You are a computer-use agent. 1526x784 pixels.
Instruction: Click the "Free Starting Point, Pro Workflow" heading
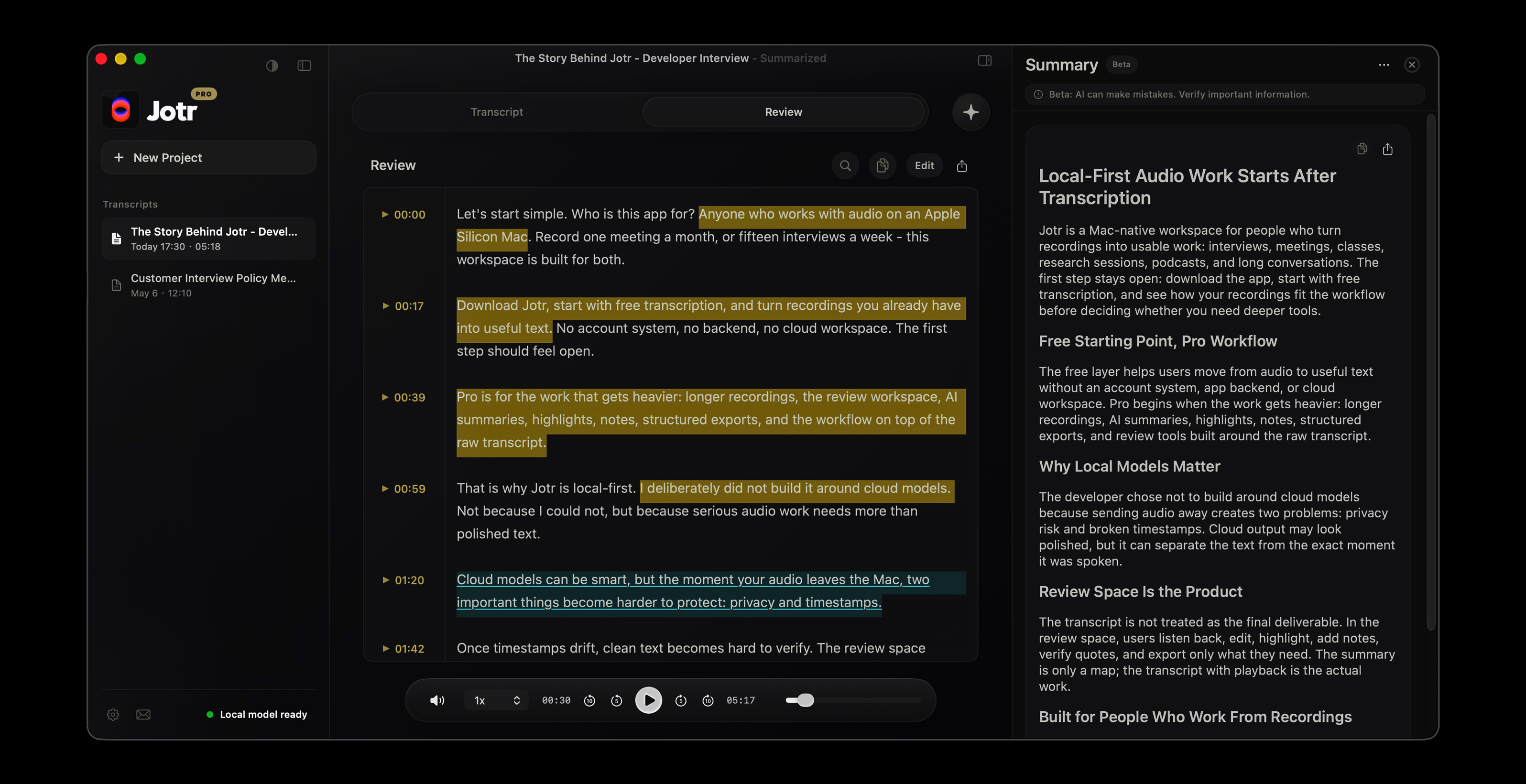point(1157,341)
